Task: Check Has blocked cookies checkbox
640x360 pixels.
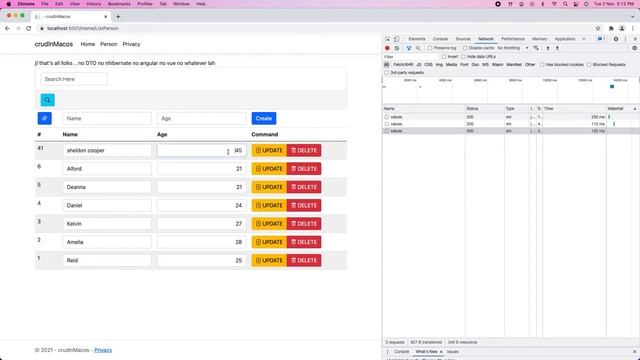Action: [542, 65]
